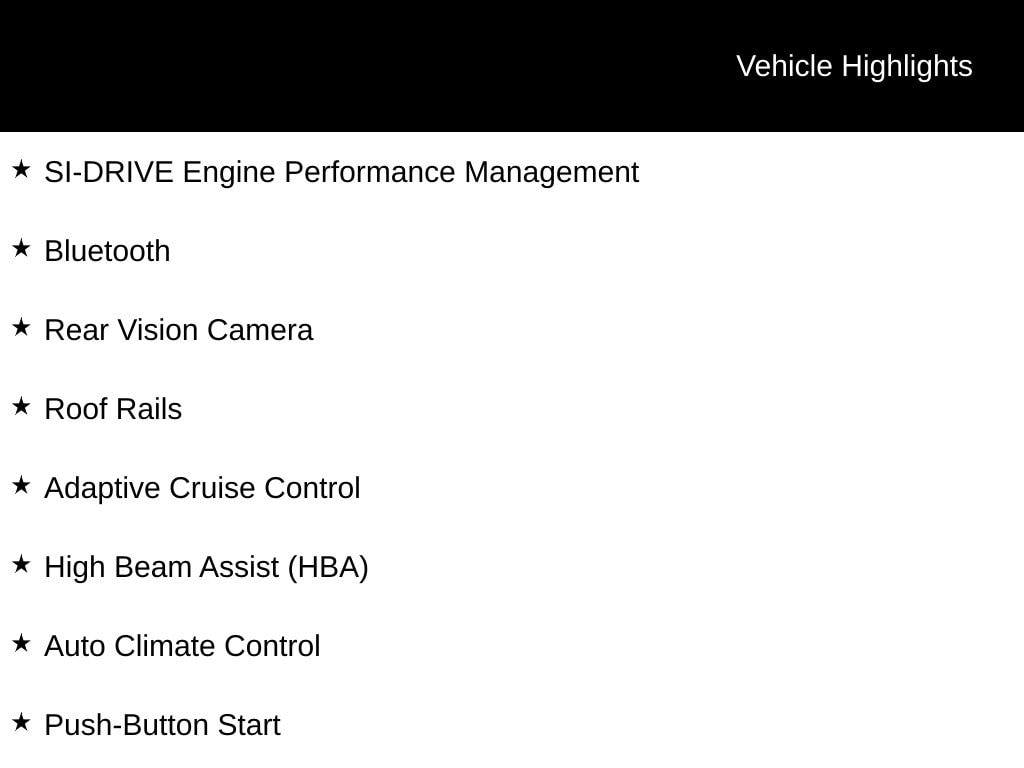
Task: Select the SI-DRIVE Engine Performance Management text
Action: pyautogui.click(x=341, y=172)
